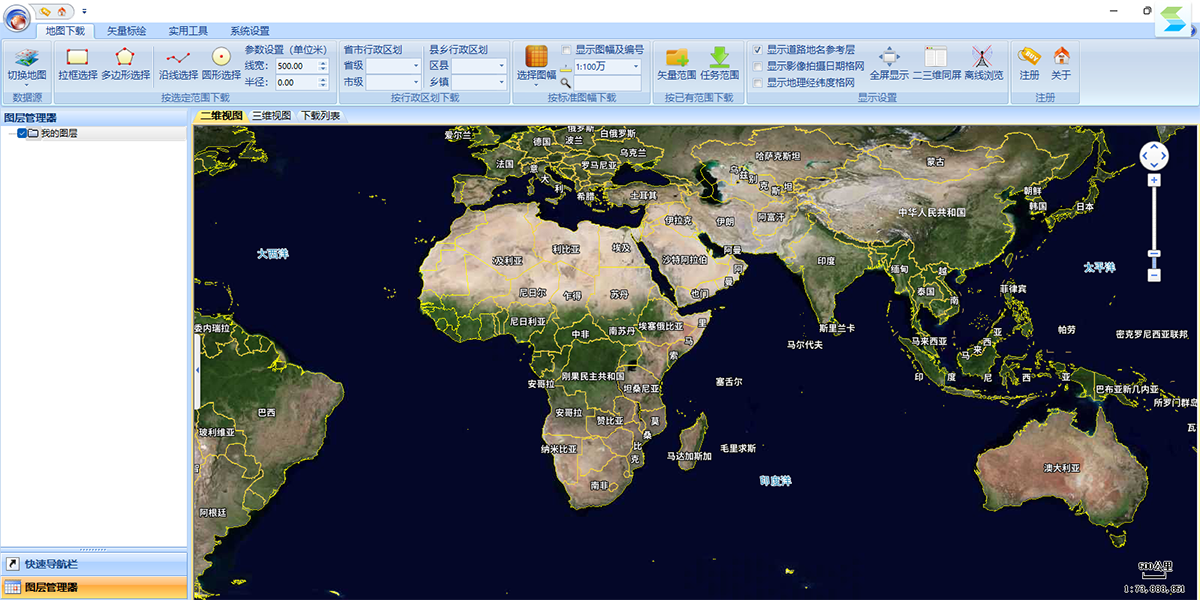Screen dimensions: 1200x600
Task: Pick the 圆形选择 circle selection tool
Action: click(x=221, y=63)
